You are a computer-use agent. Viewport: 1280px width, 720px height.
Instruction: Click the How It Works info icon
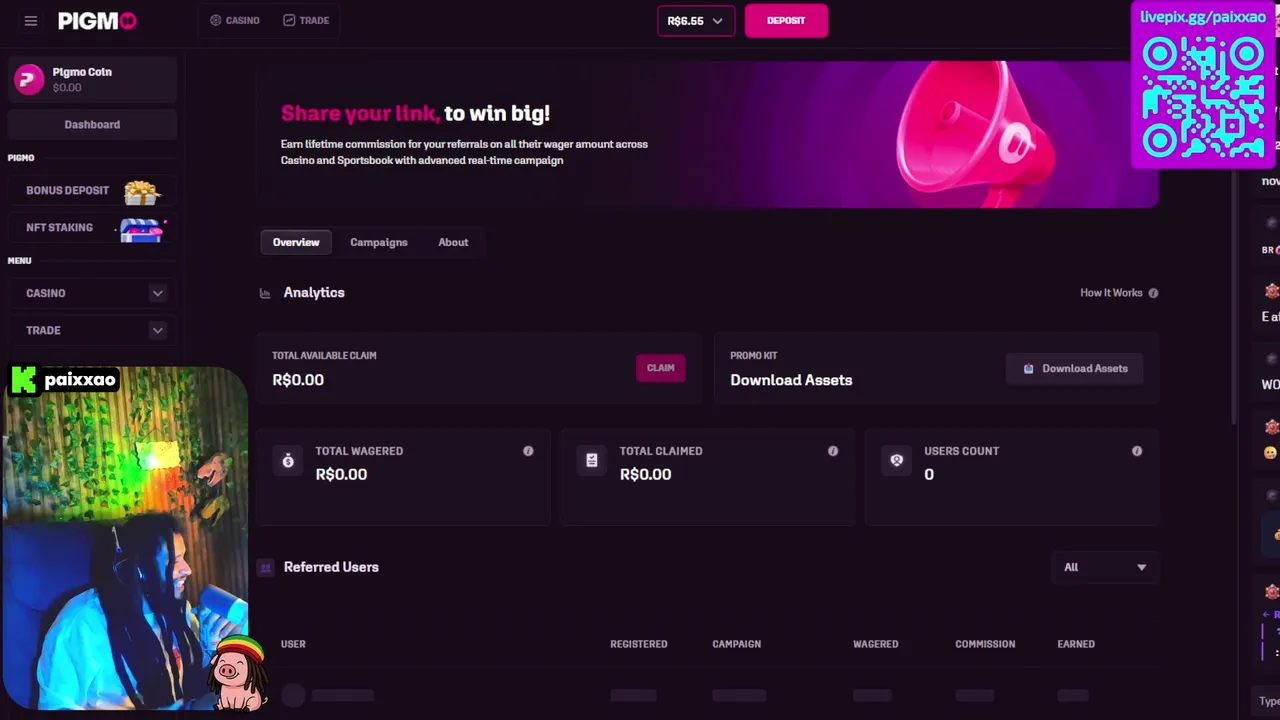1153,293
